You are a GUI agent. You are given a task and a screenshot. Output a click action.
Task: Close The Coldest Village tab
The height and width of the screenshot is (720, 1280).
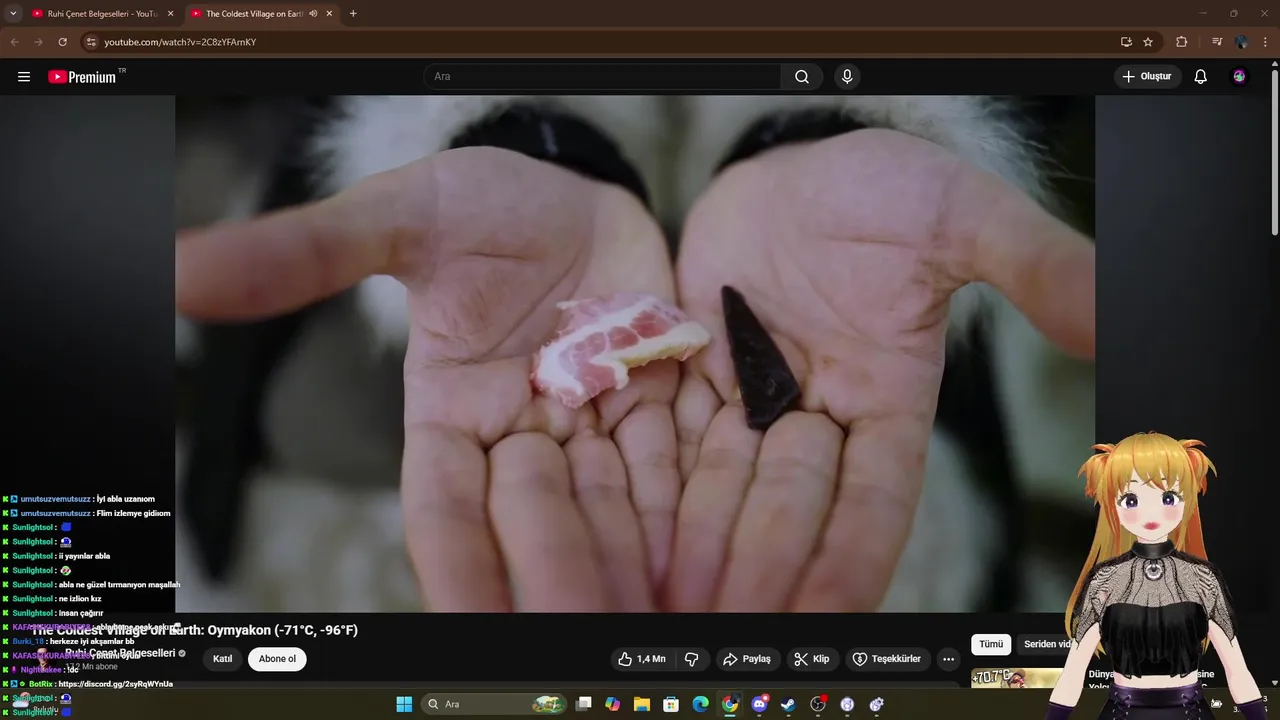point(329,14)
